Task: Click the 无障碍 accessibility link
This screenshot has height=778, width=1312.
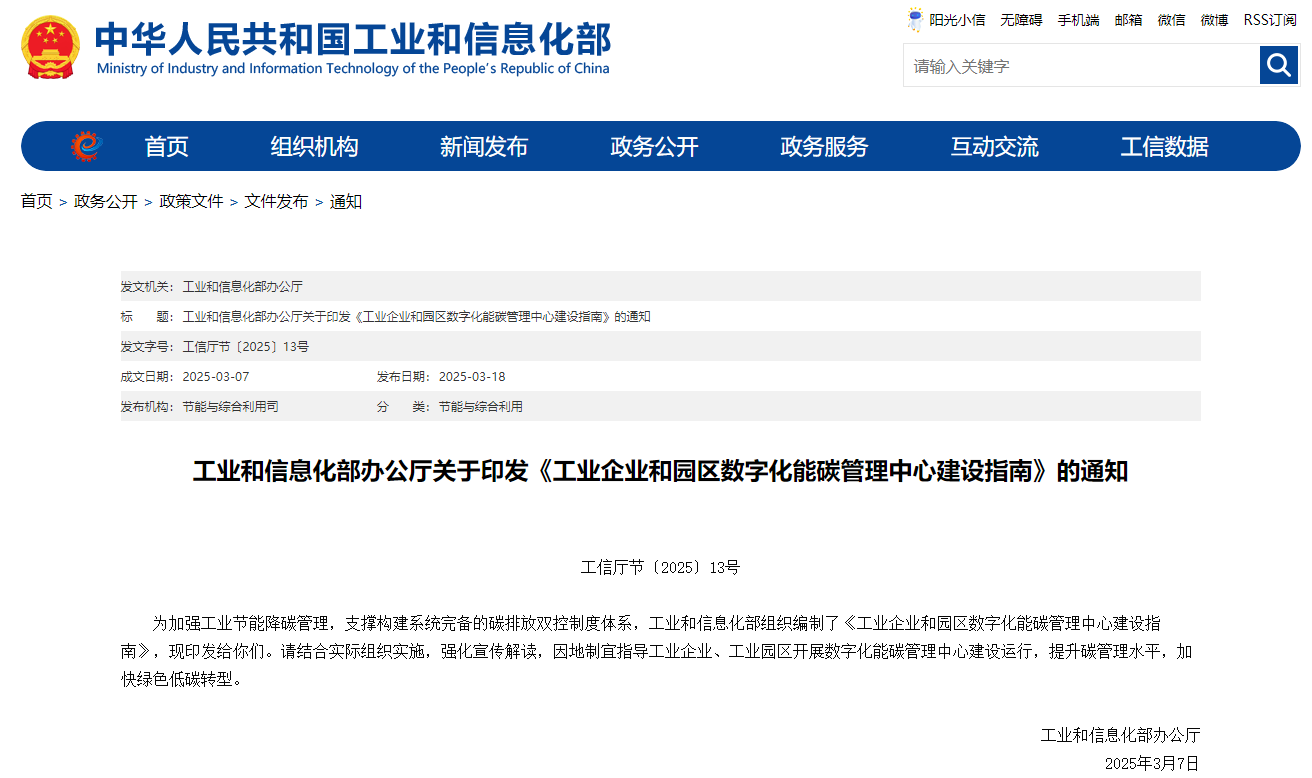Action: pos(1021,19)
